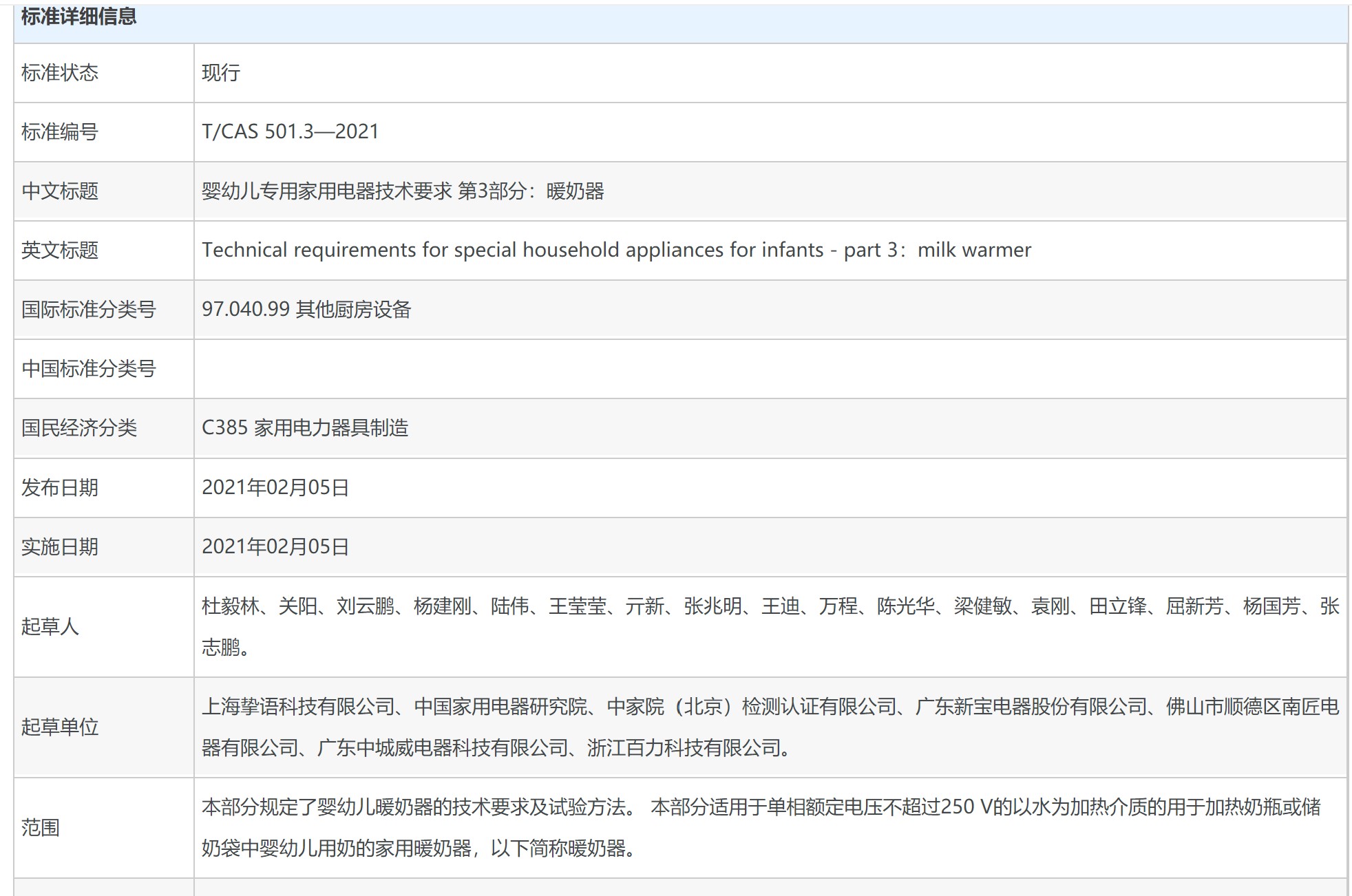Image resolution: width=1352 pixels, height=896 pixels.
Task: Click the 标准详细信息 section header
Action: click(x=78, y=17)
